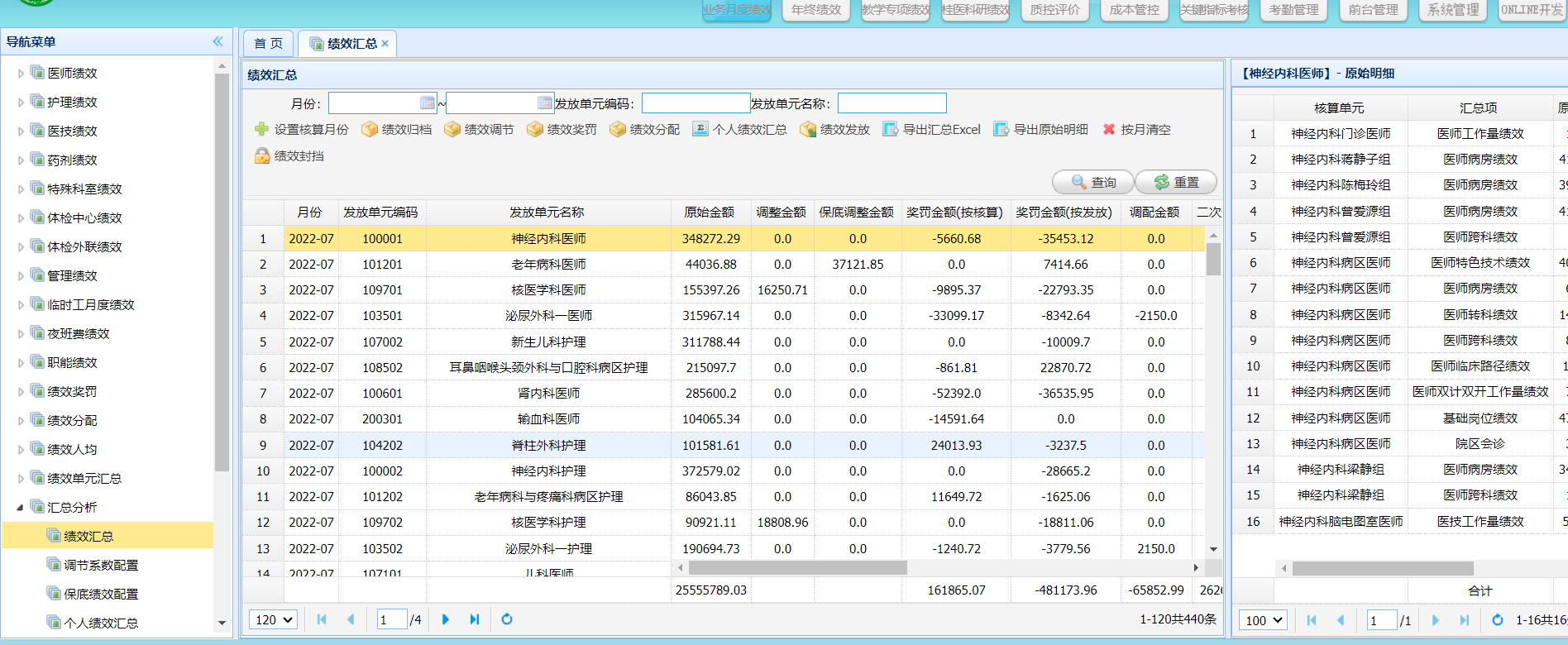Screen dimensions: 1568x645
Task: Expand 医技绩效 tree node
Action: [x=21, y=131]
